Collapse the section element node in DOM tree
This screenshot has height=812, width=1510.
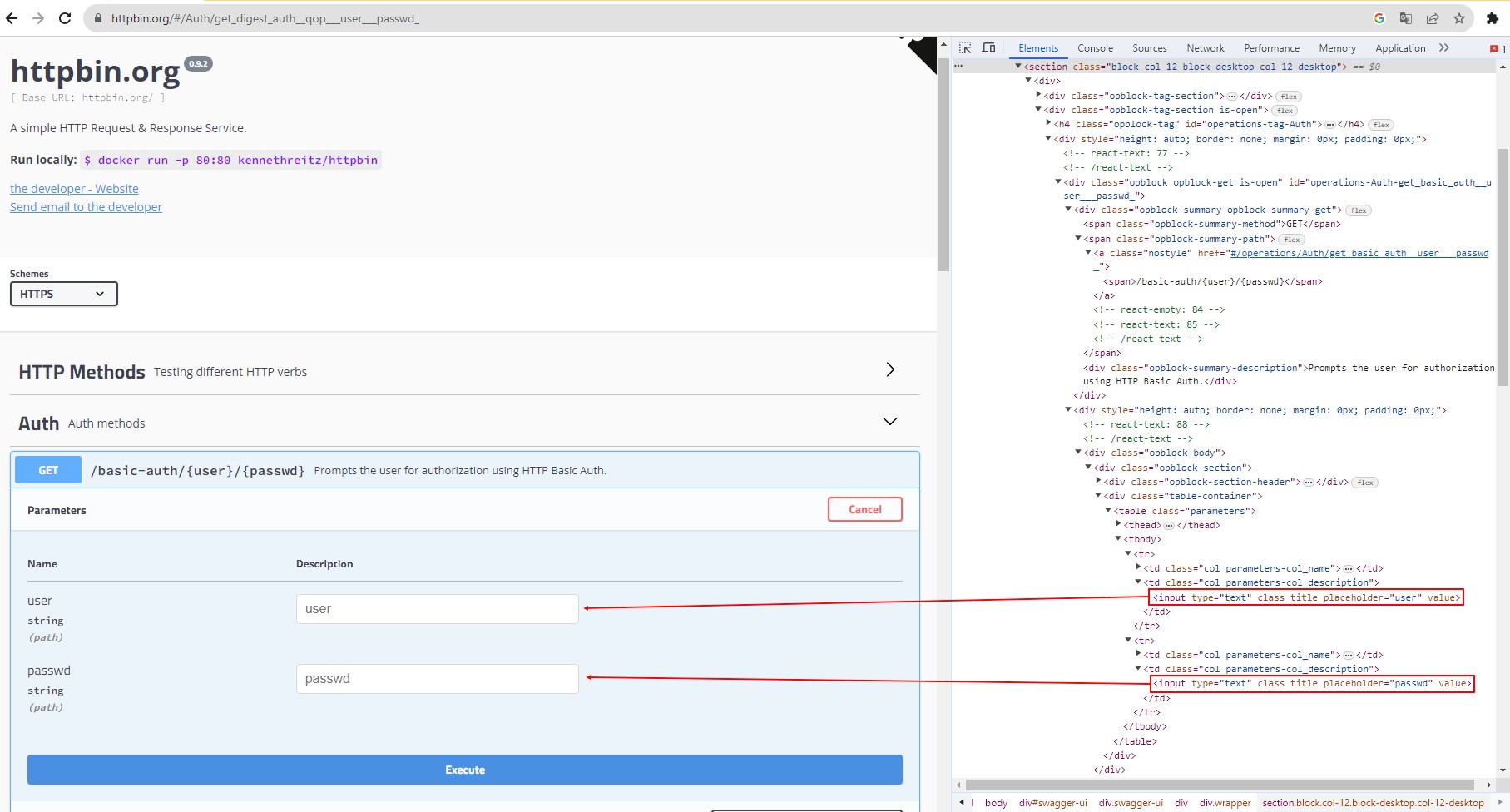[x=1017, y=67]
